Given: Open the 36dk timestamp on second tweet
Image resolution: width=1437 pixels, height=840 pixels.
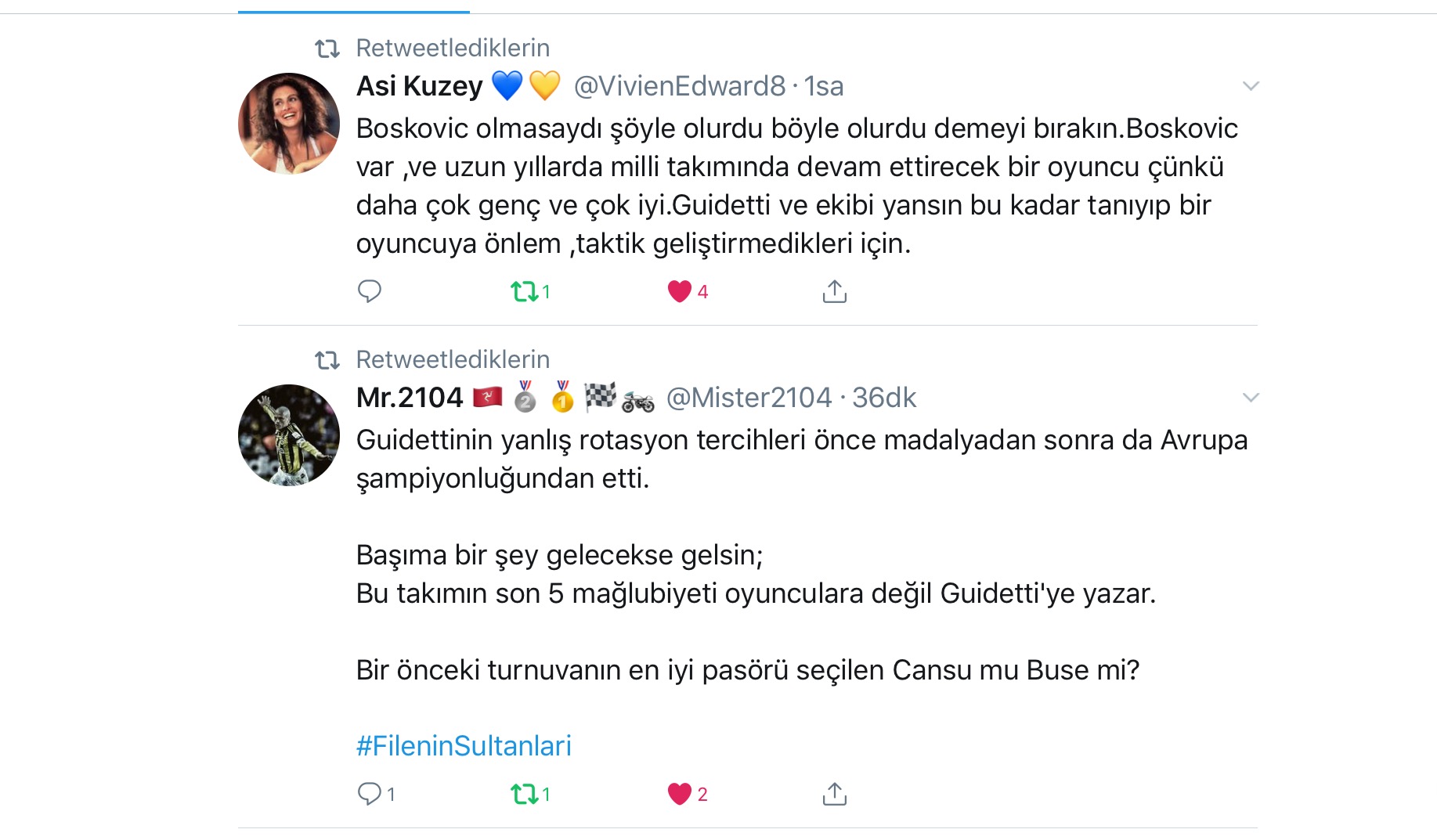Looking at the screenshot, I should click(x=884, y=398).
